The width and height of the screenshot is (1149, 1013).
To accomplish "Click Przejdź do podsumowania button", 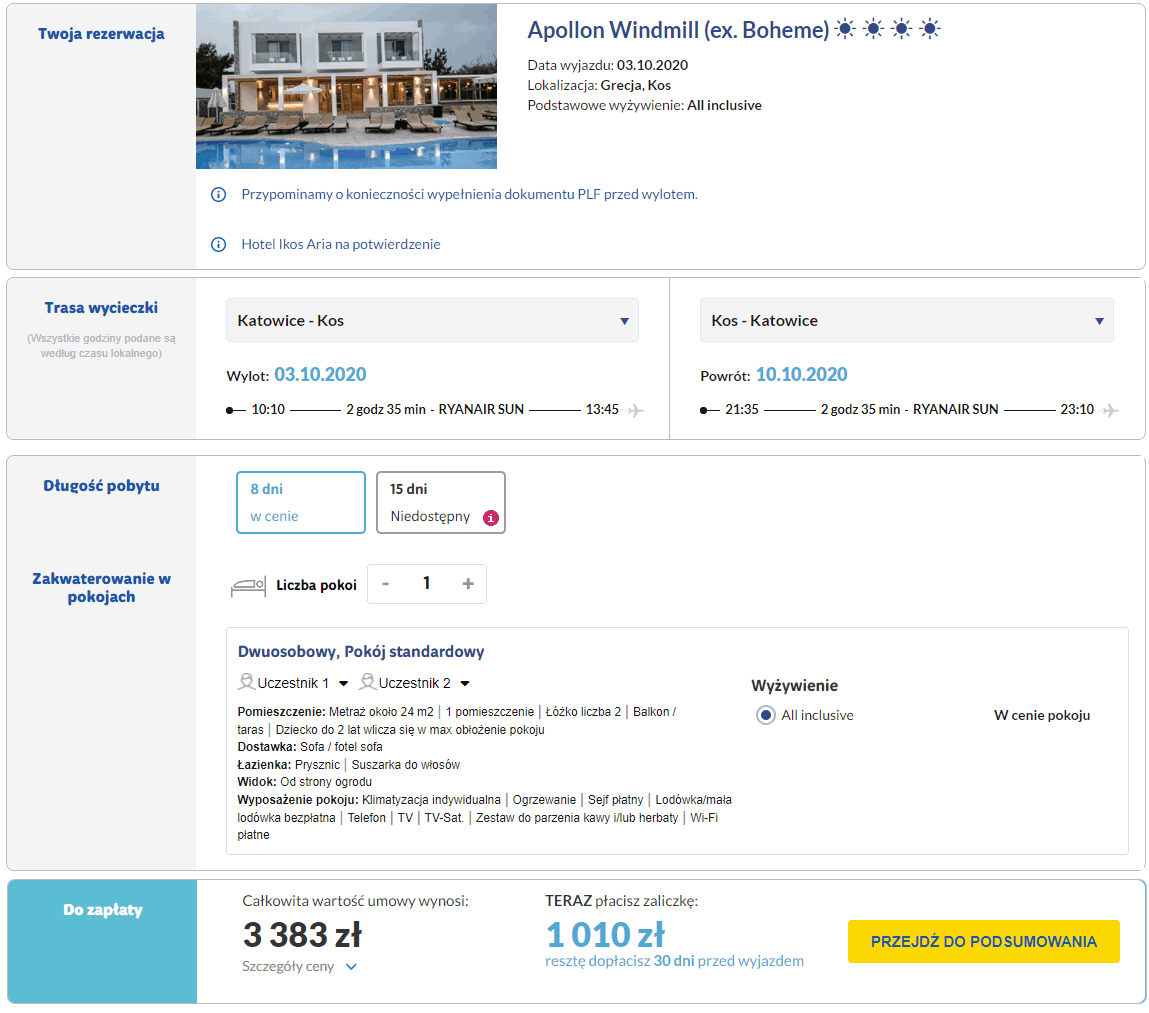I will [x=983, y=941].
